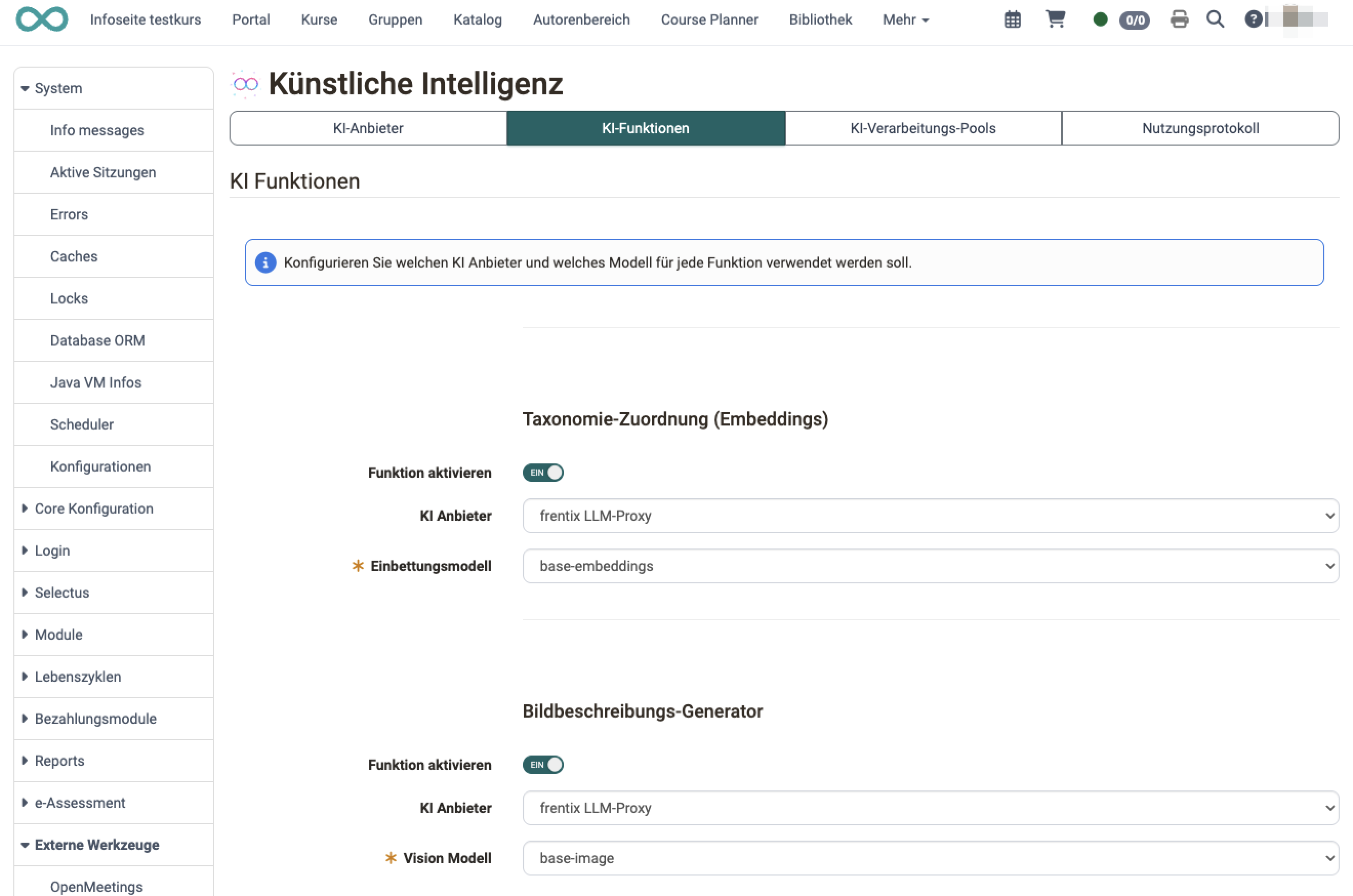Open KI Anbieter dropdown under Taxonomie-Zuordnung
The width and height of the screenshot is (1353, 896).
pos(930,516)
